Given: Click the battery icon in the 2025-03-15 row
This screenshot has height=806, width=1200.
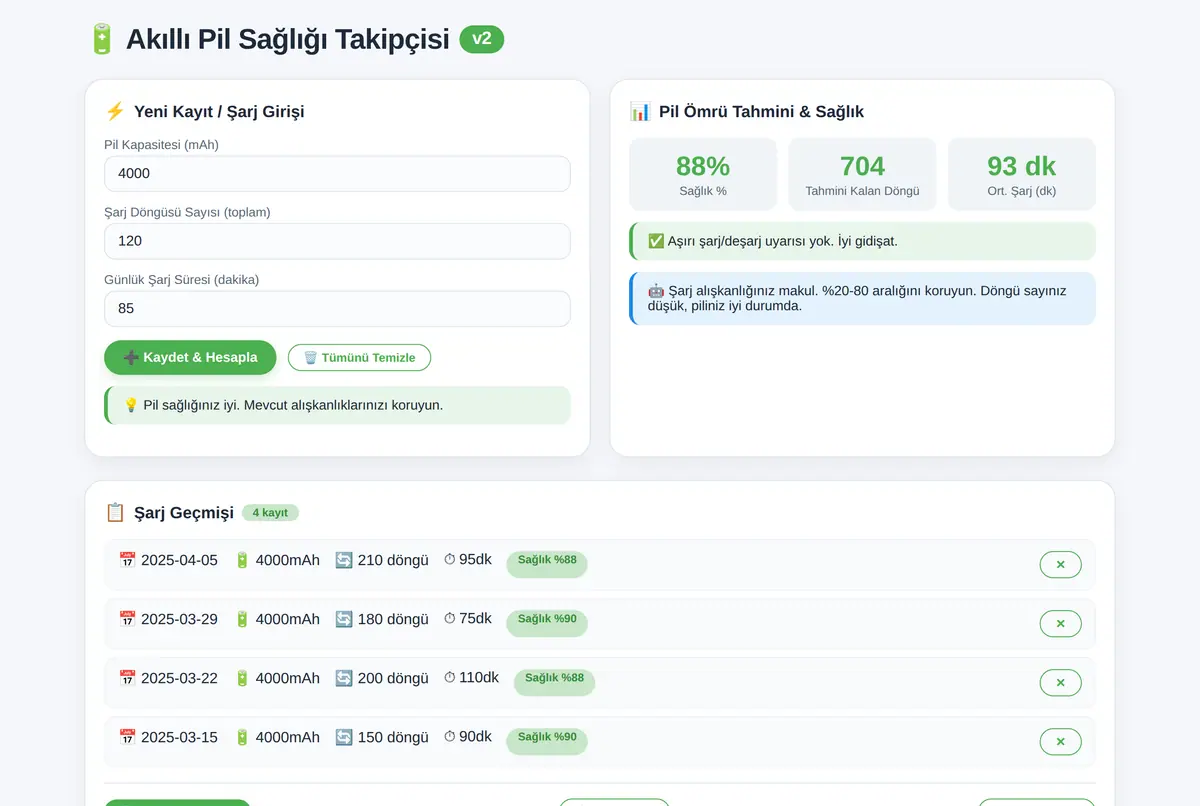Looking at the screenshot, I should pyautogui.click(x=242, y=737).
